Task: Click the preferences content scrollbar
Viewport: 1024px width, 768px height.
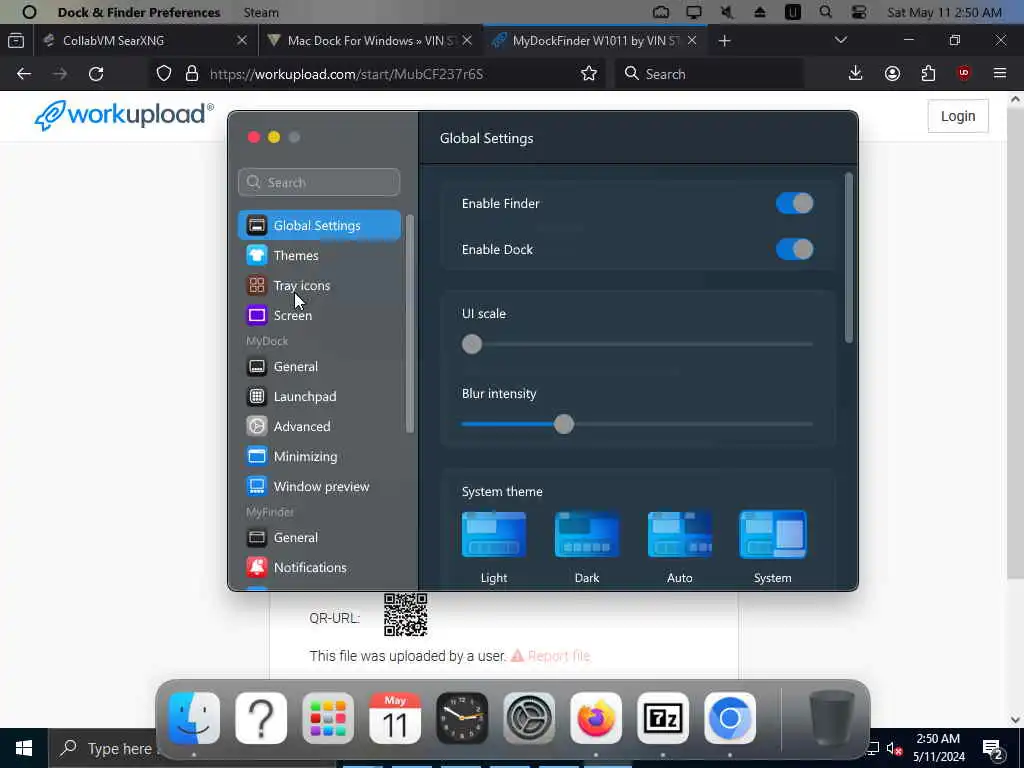Action: point(848,257)
